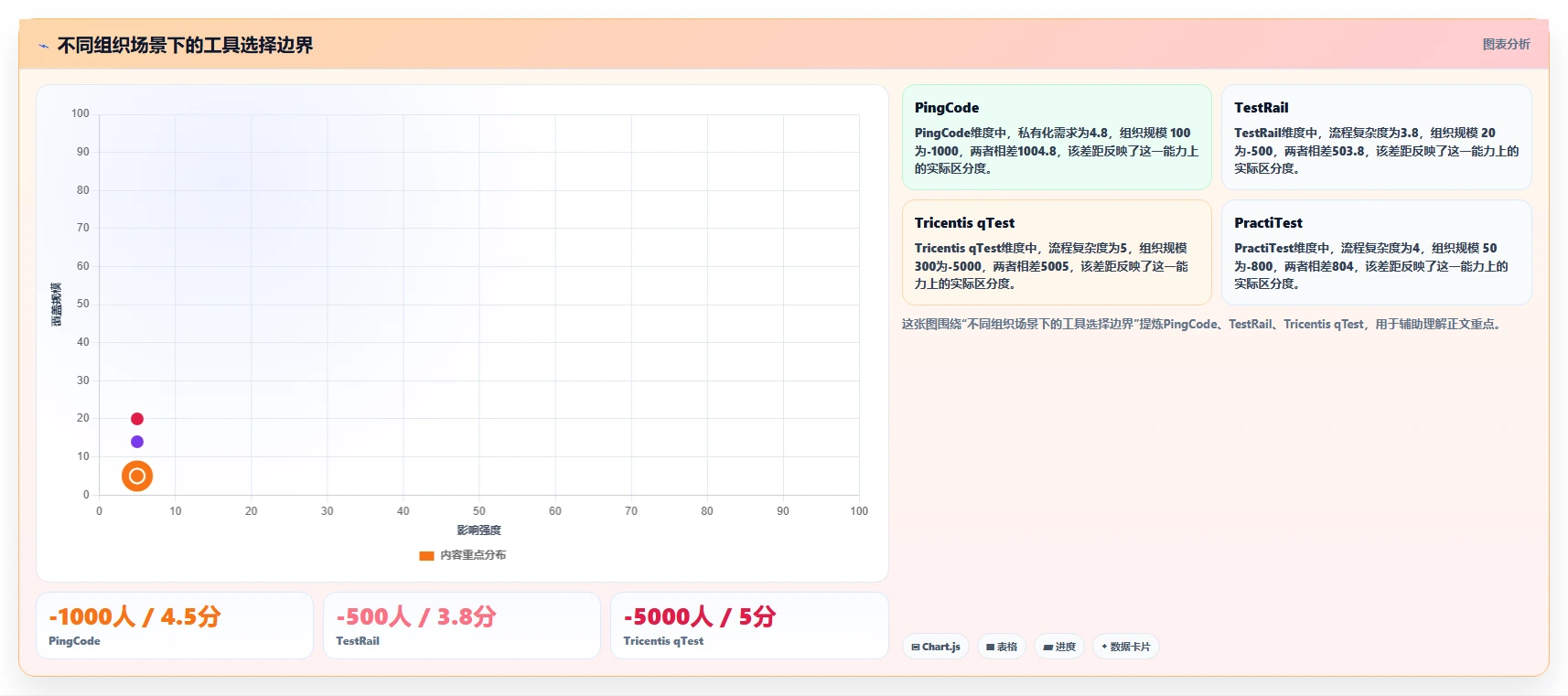Click the y-axis label 覆盖规模
Image resolution: width=1568 pixels, height=696 pixels.
coord(57,305)
